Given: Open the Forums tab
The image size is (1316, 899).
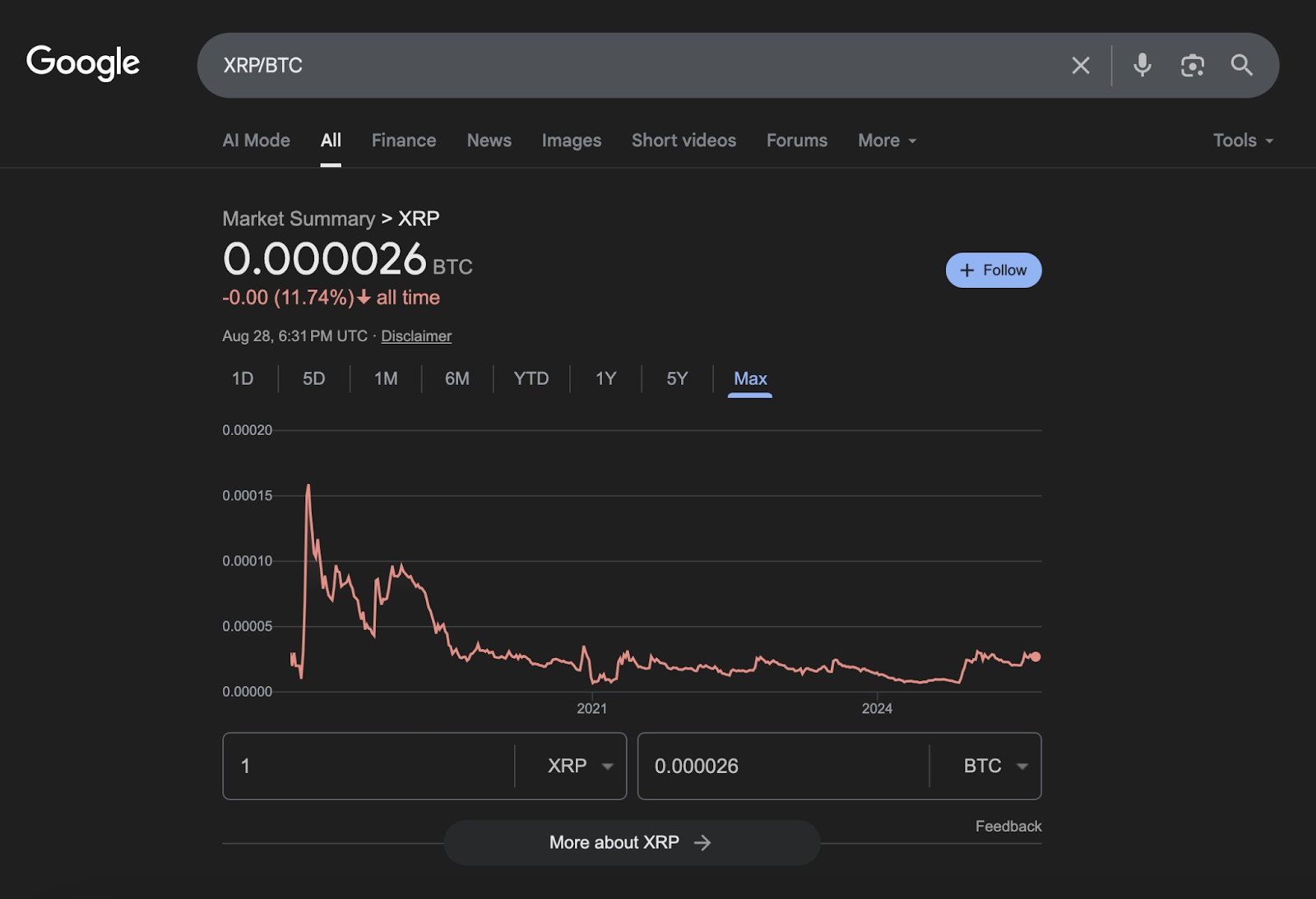Looking at the screenshot, I should point(797,141).
